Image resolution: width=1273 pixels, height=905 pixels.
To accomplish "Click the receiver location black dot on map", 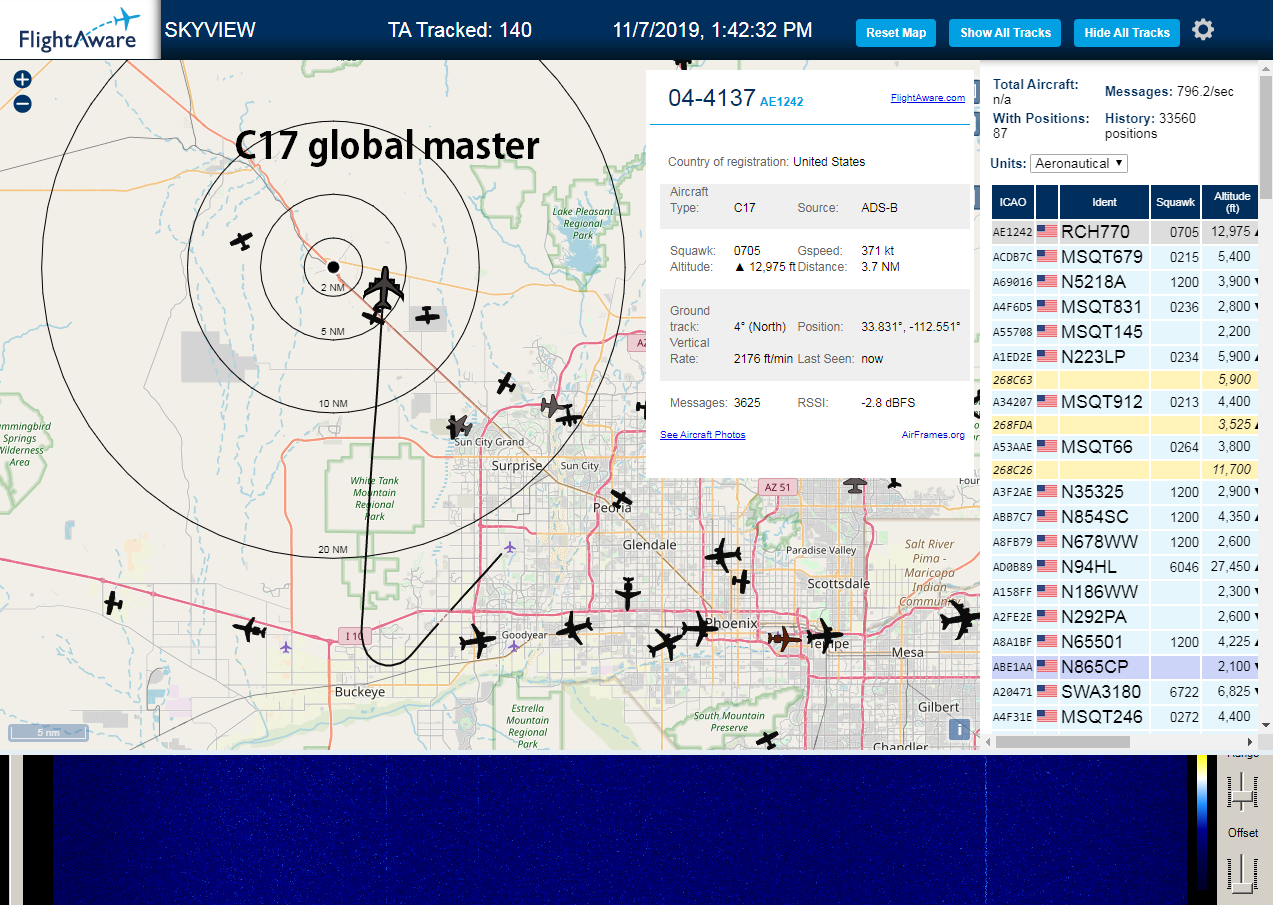I will click(333, 266).
